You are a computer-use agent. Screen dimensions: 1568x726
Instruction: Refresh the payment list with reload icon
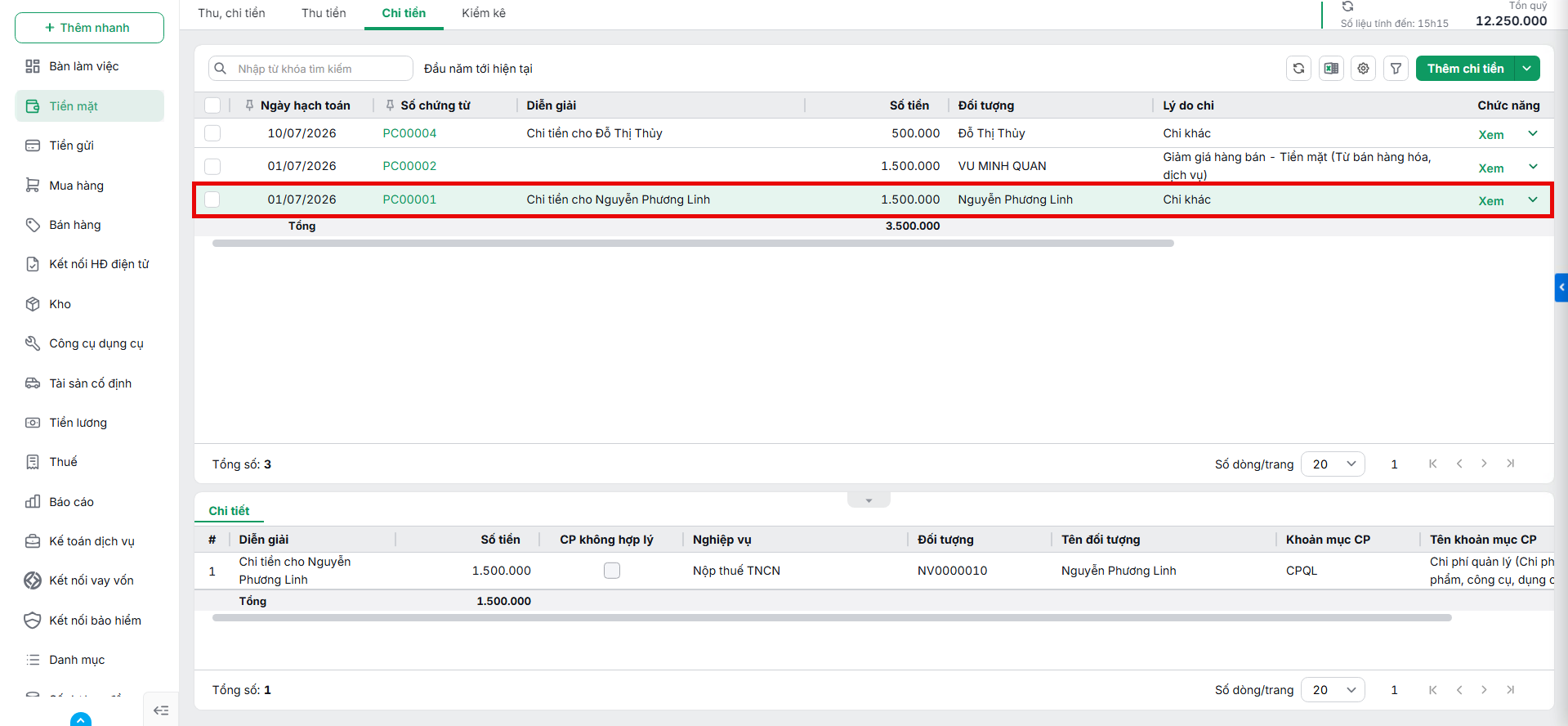click(x=1298, y=69)
